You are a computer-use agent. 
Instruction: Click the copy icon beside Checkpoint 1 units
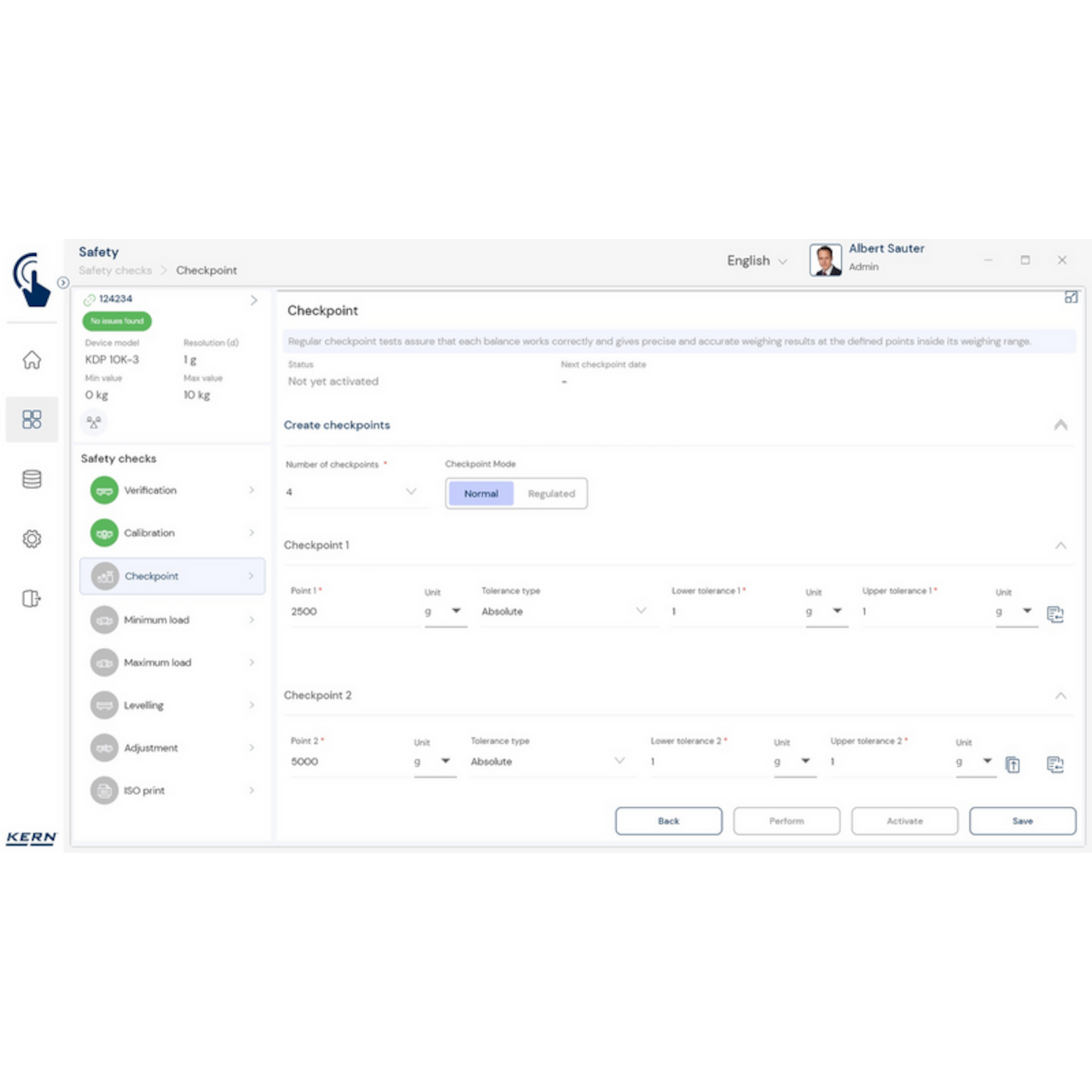click(x=1056, y=613)
